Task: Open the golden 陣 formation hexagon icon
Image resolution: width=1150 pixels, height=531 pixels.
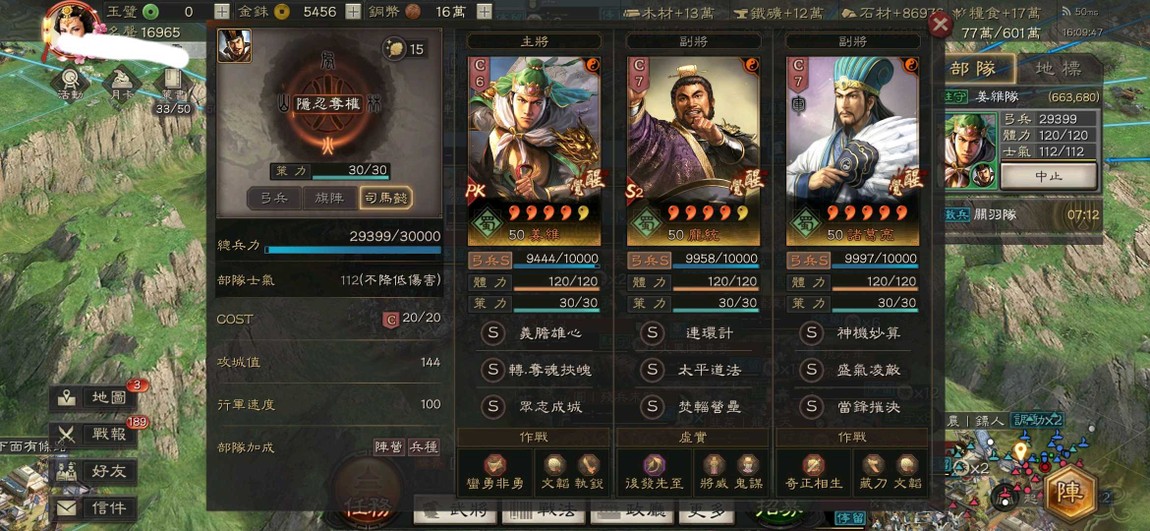Action: pyautogui.click(x=1072, y=493)
